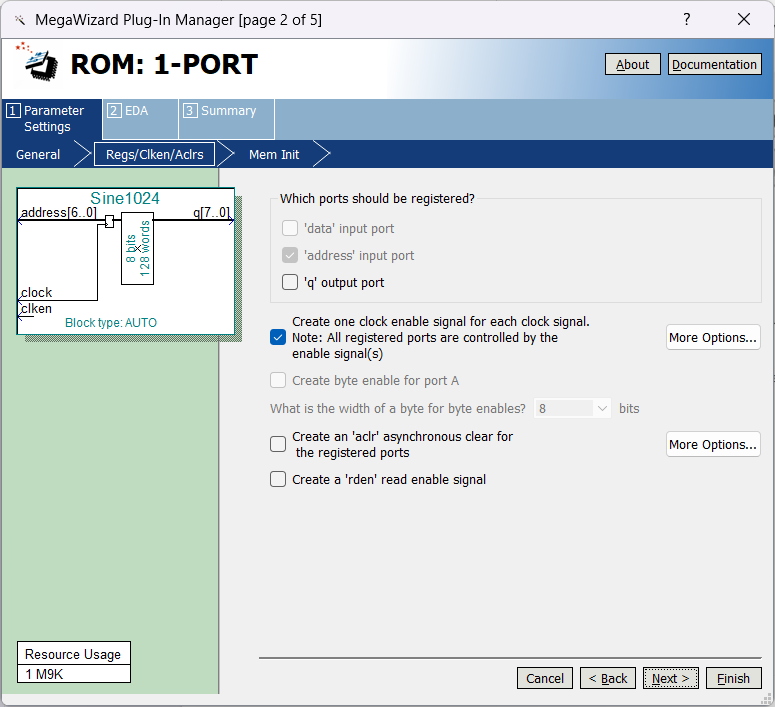This screenshot has height=707, width=775.
Task: Click the wizard wand title bar icon
Action: 20,20
